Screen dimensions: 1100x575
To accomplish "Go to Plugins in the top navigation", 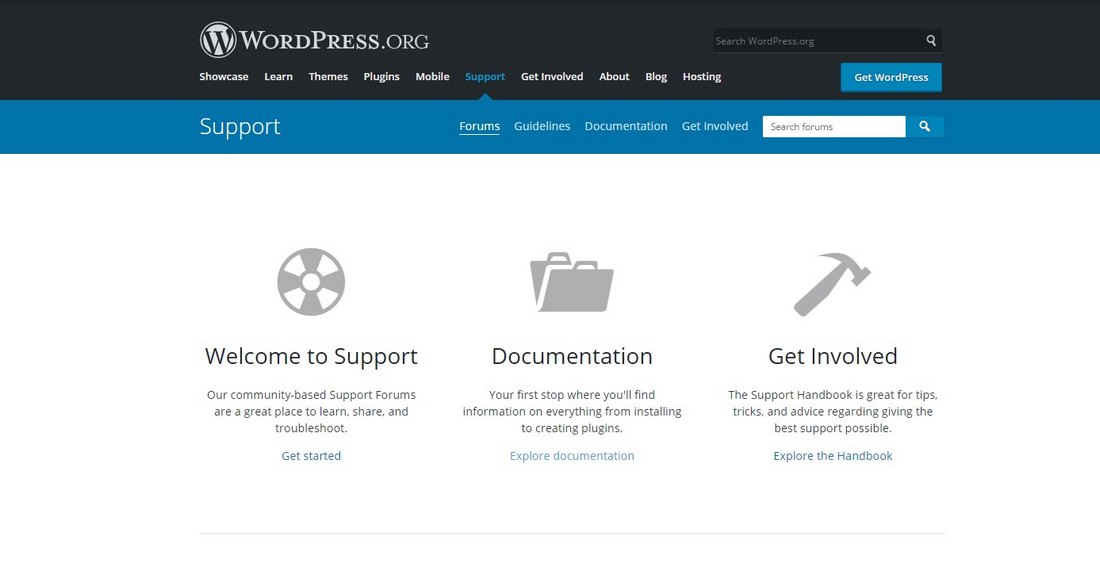I will [x=382, y=76].
